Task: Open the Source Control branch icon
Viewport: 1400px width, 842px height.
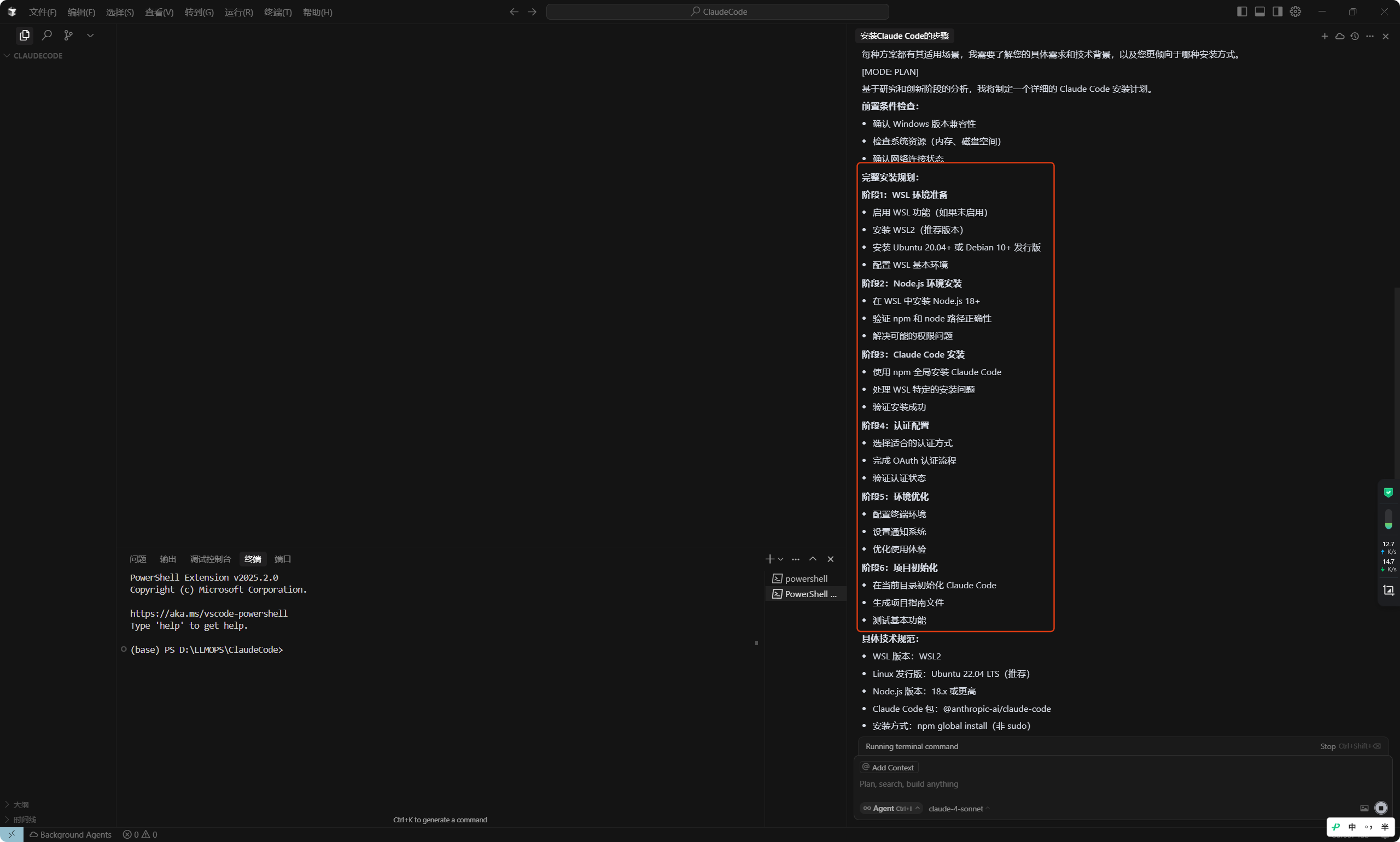Action: (69, 35)
